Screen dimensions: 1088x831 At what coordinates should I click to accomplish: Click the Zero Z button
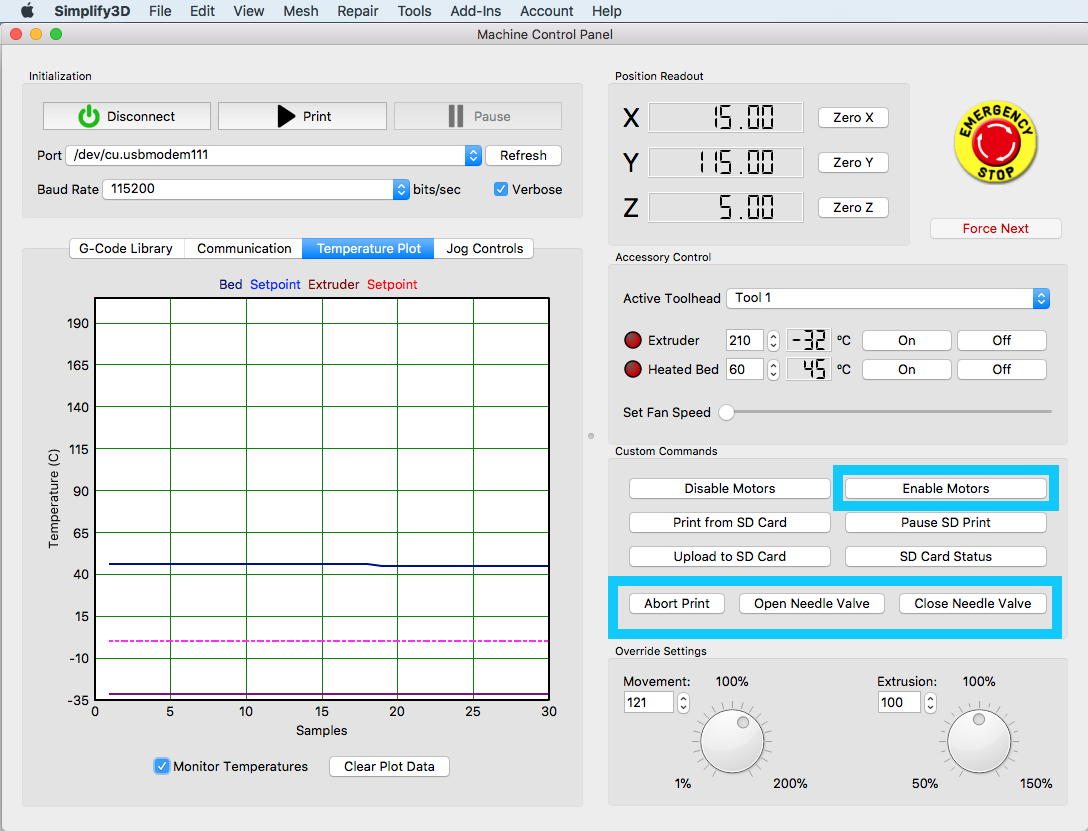tap(853, 207)
